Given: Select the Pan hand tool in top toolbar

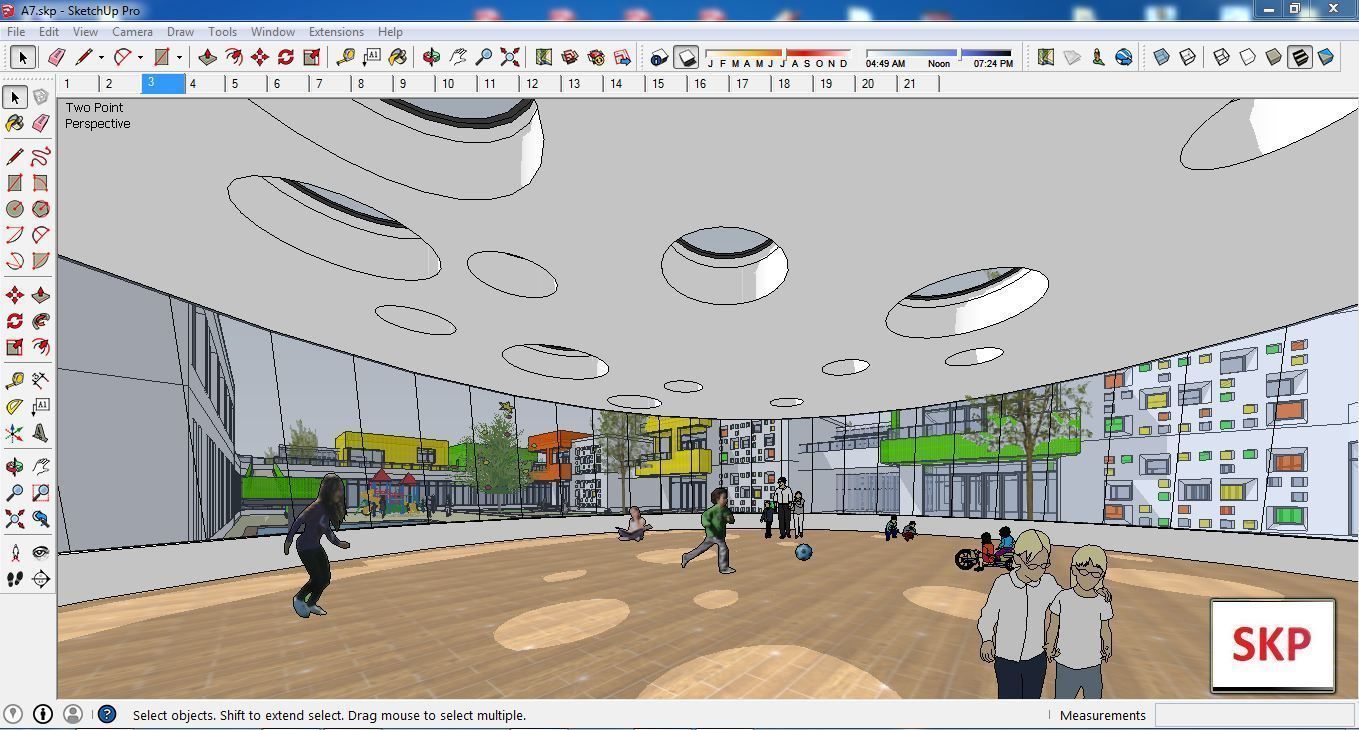Looking at the screenshot, I should (458, 57).
